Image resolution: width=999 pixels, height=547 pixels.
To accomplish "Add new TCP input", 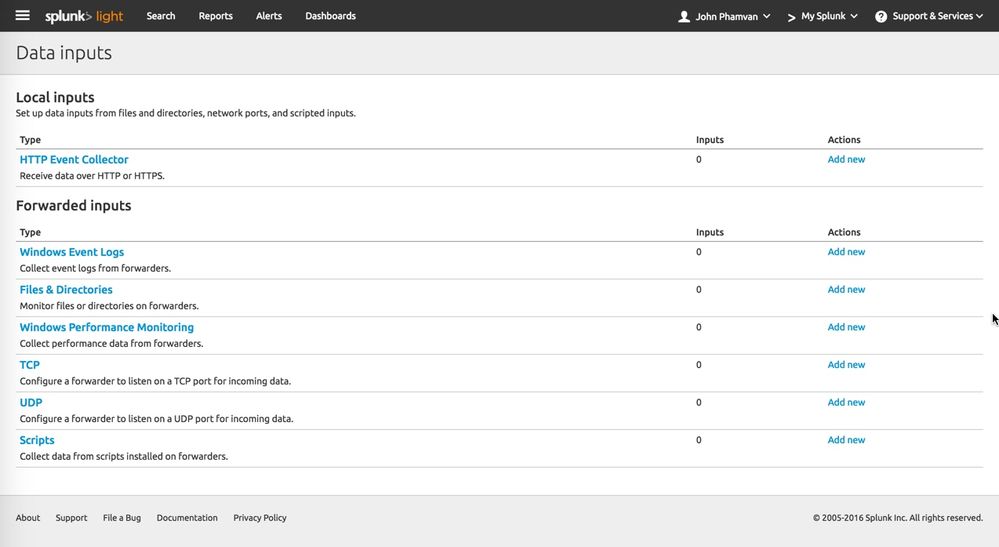I will pos(846,364).
